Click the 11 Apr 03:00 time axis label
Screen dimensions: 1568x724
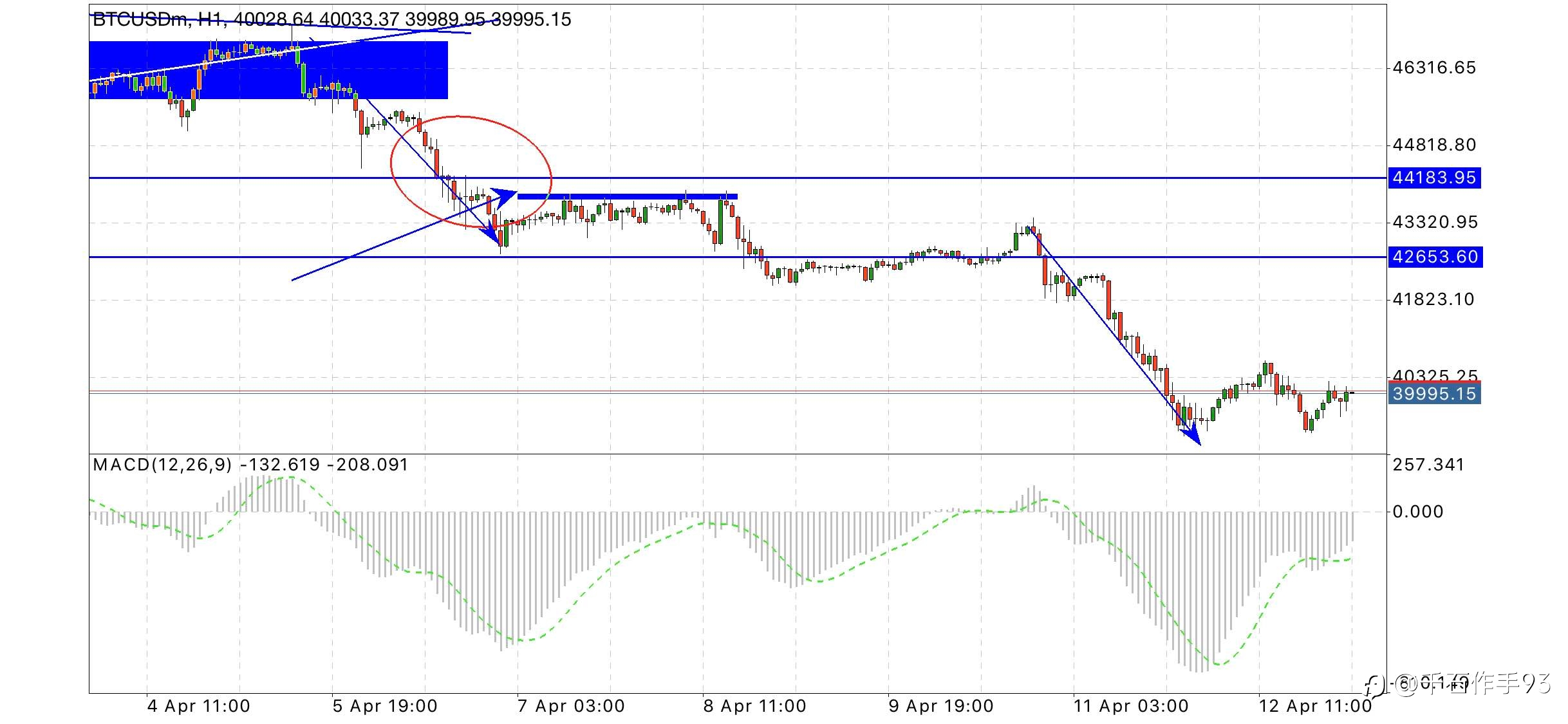click(1130, 706)
